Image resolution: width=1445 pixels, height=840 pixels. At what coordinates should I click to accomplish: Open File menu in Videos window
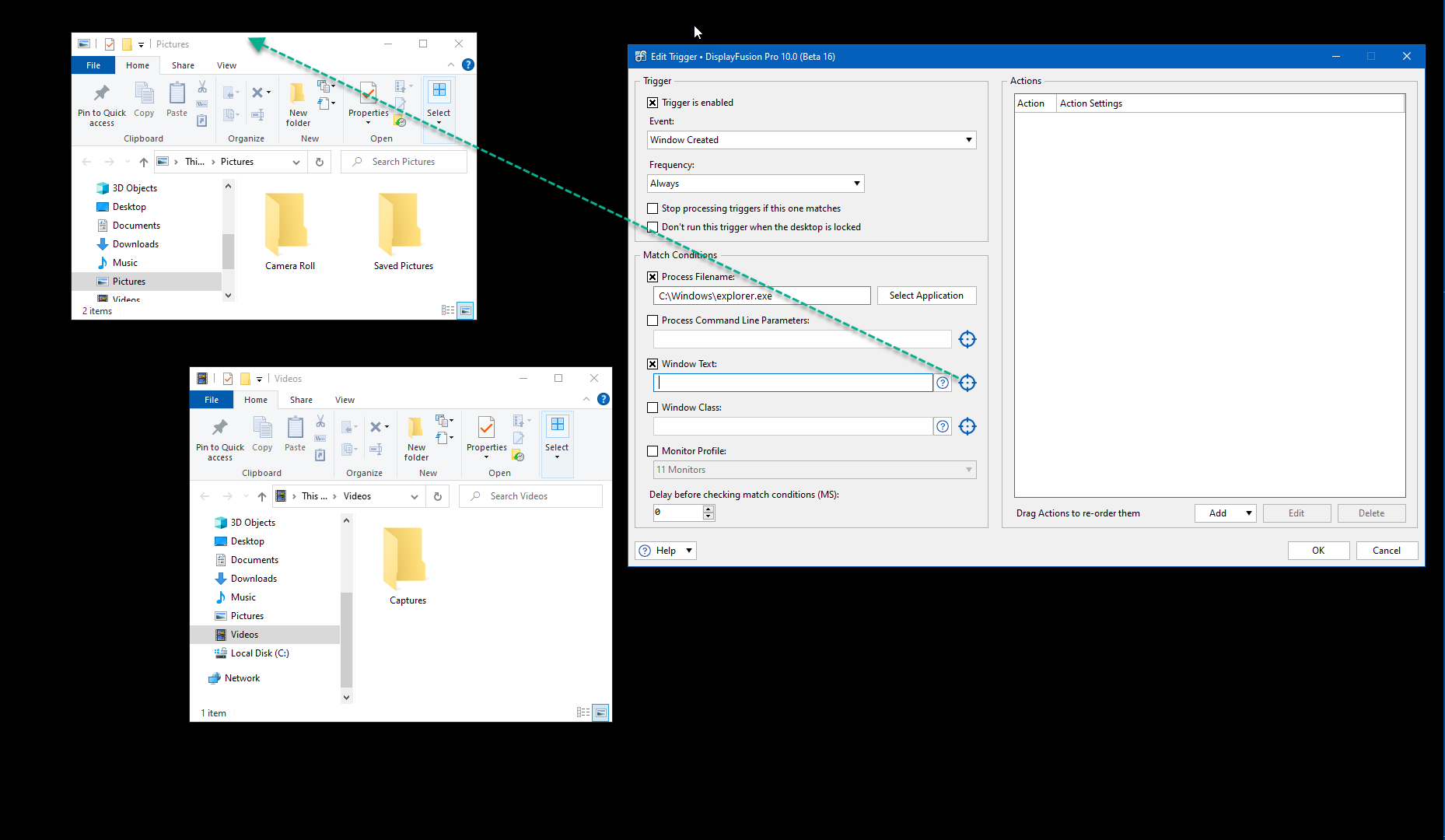pos(212,400)
